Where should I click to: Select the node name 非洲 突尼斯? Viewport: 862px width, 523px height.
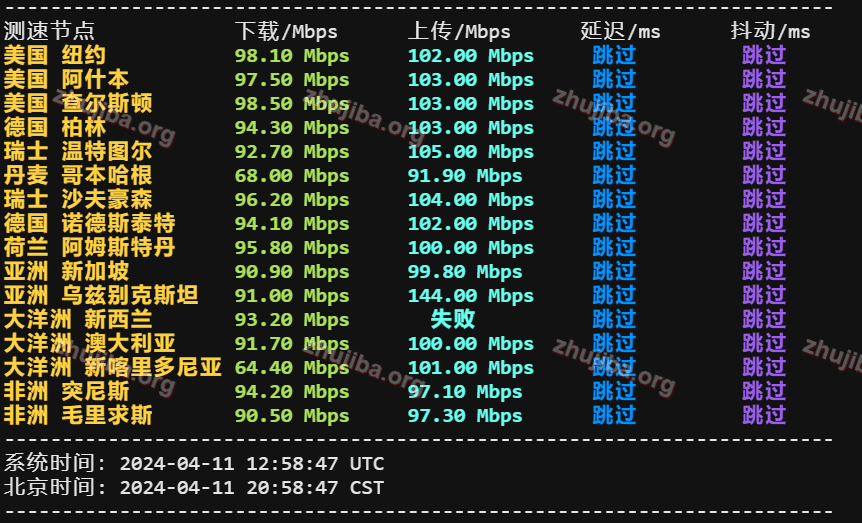pyautogui.click(x=66, y=392)
